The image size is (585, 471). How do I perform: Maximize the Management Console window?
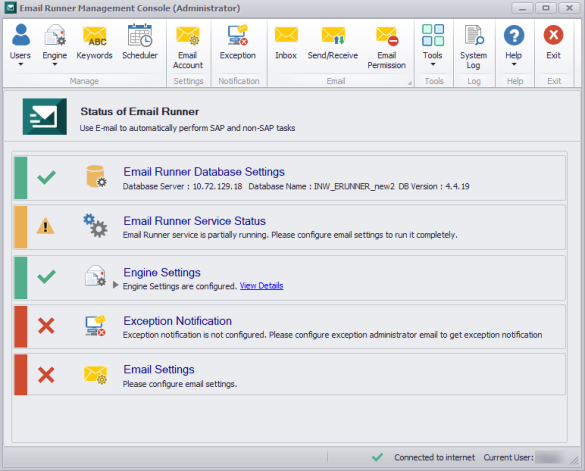click(x=546, y=8)
